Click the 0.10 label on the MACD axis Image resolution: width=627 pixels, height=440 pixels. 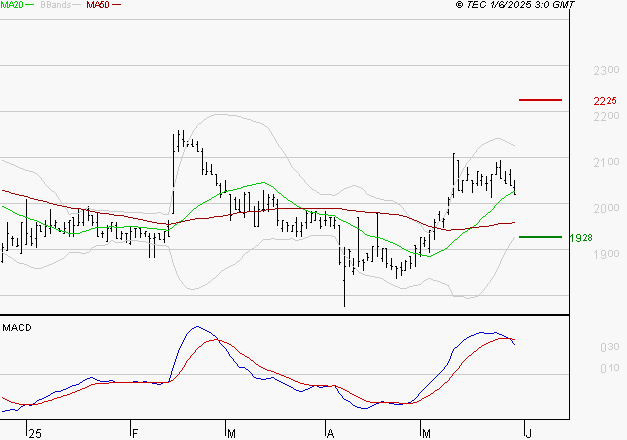pyautogui.click(x=607, y=369)
